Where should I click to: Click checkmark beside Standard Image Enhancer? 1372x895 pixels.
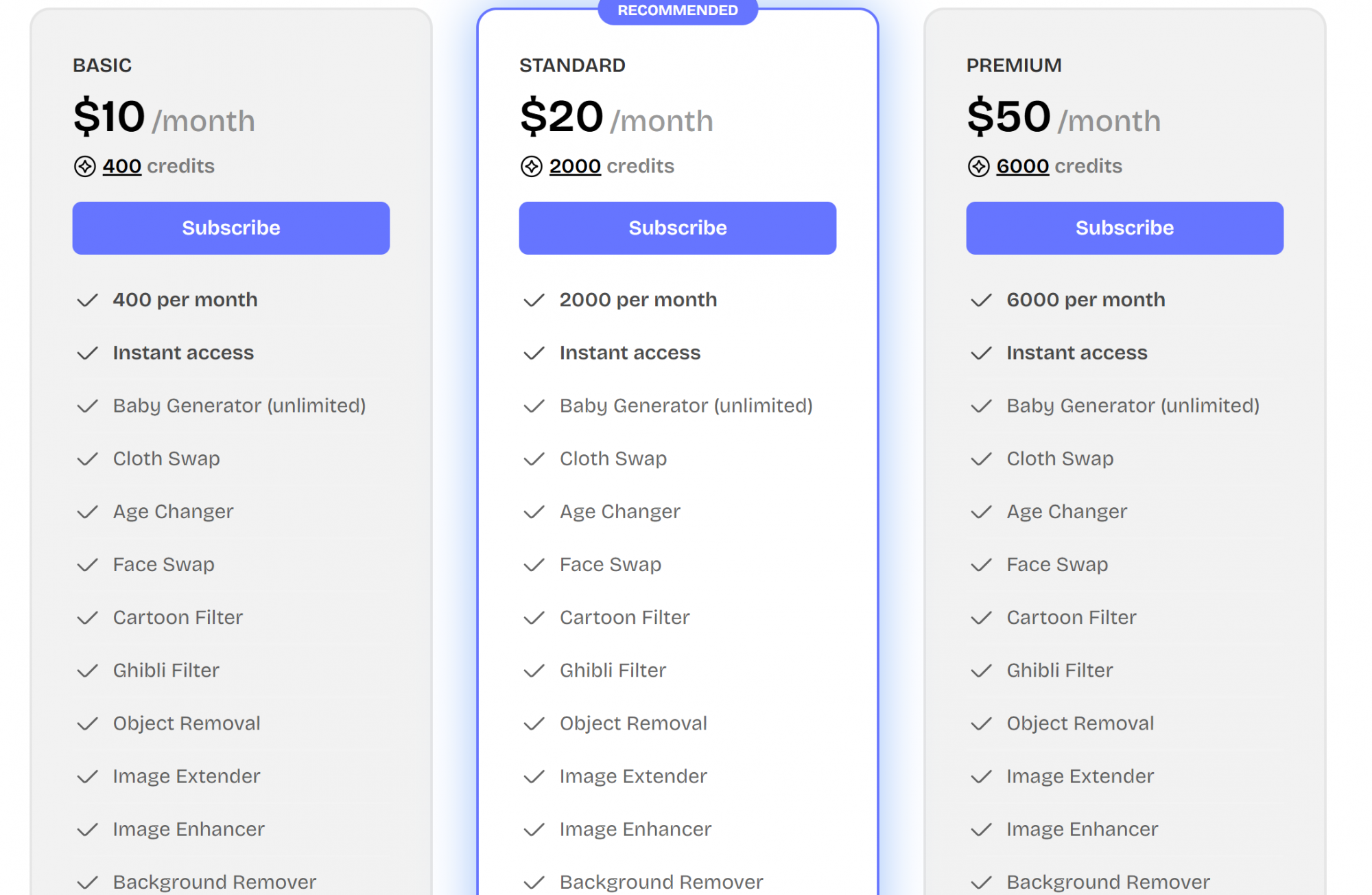[x=534, y=830]
